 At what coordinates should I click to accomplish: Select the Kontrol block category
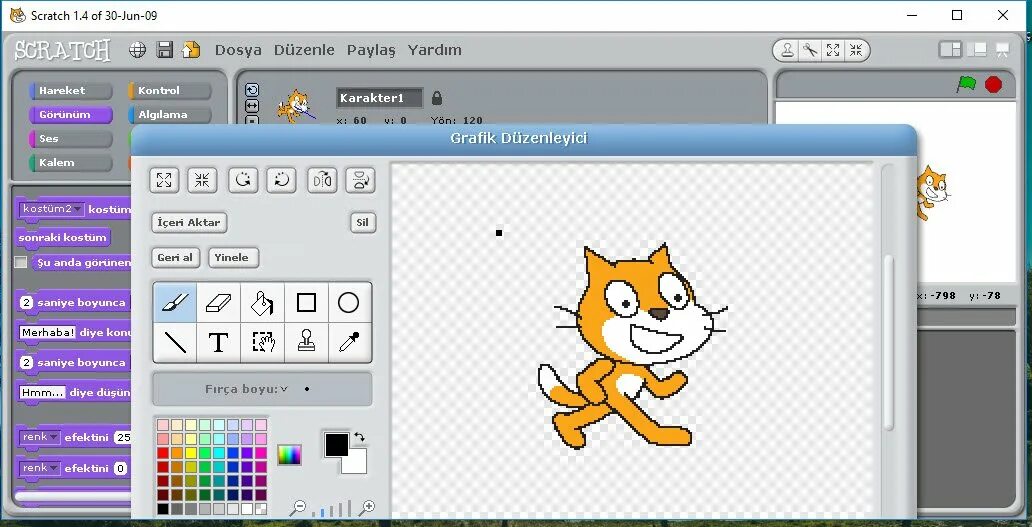pyautogui.click(x=170, y=91)
